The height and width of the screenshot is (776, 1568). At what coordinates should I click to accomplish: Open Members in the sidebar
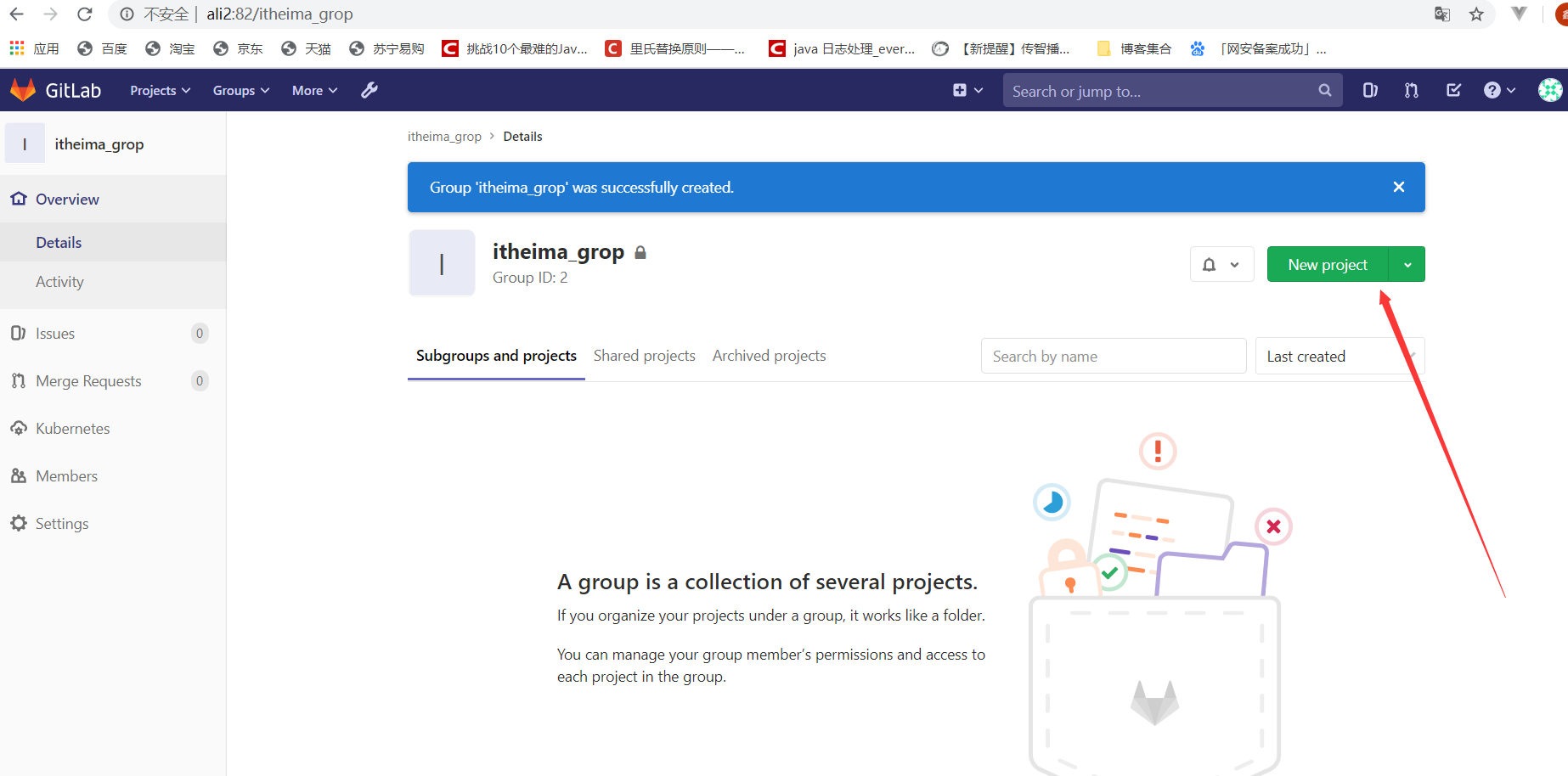(66, 476)
